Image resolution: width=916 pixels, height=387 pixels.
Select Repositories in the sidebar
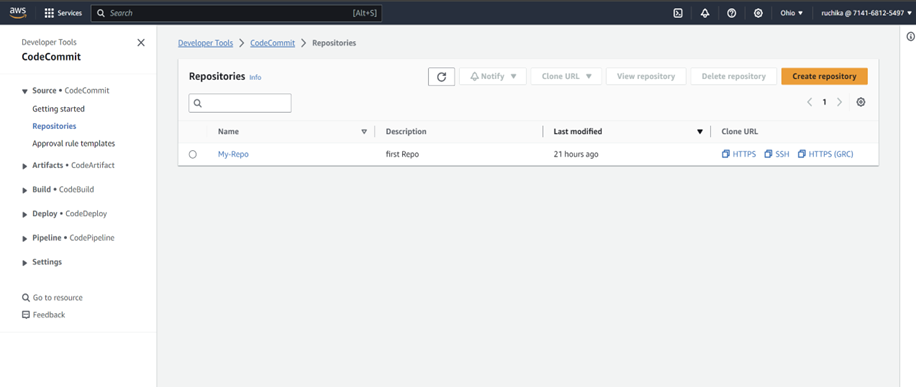coord(54,126)
